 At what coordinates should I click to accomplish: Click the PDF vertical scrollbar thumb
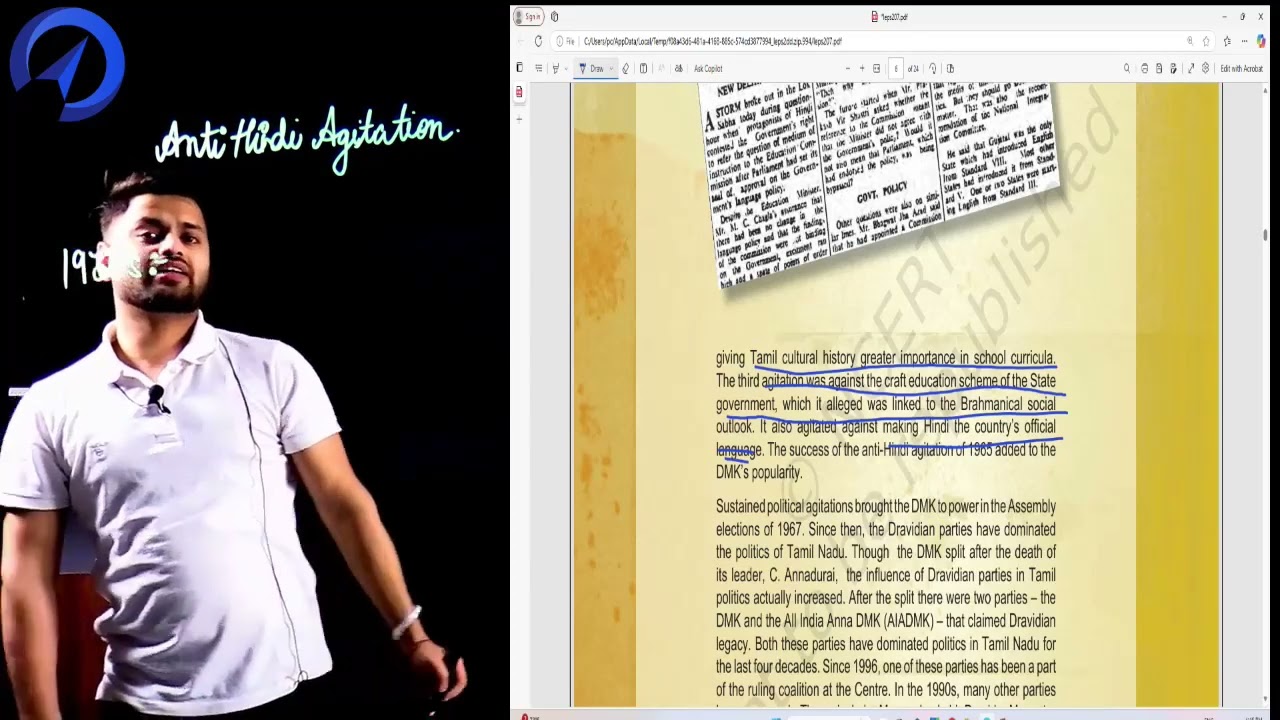point(1266,235)
